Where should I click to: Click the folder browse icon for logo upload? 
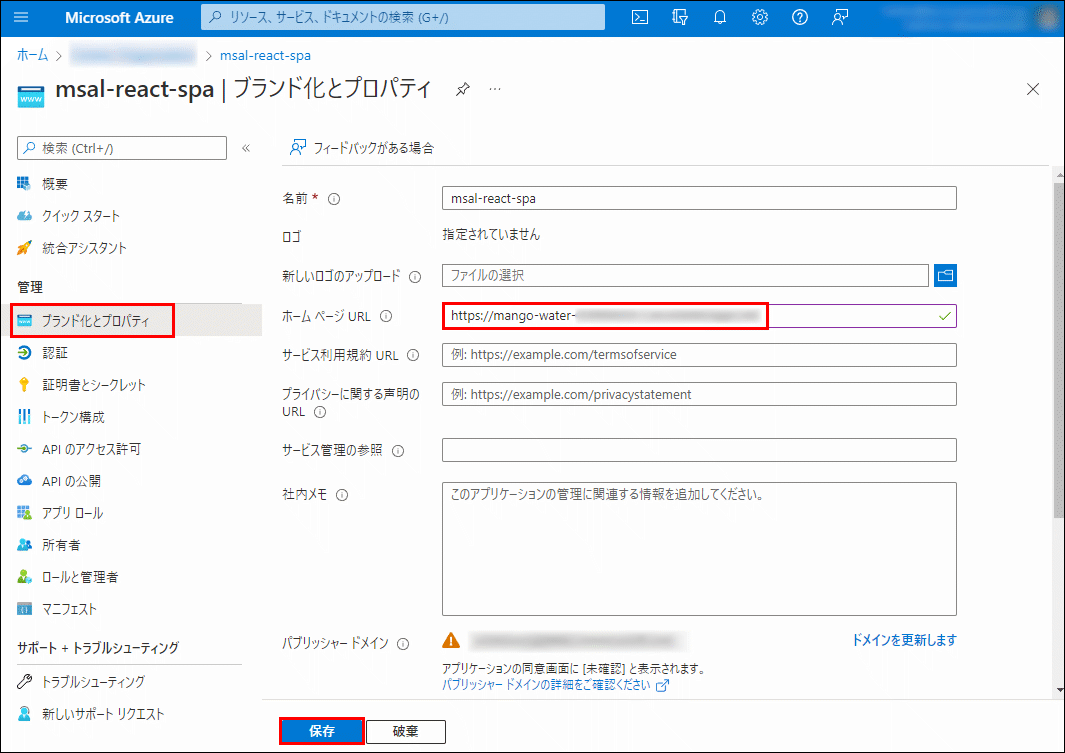coord(945,275)
